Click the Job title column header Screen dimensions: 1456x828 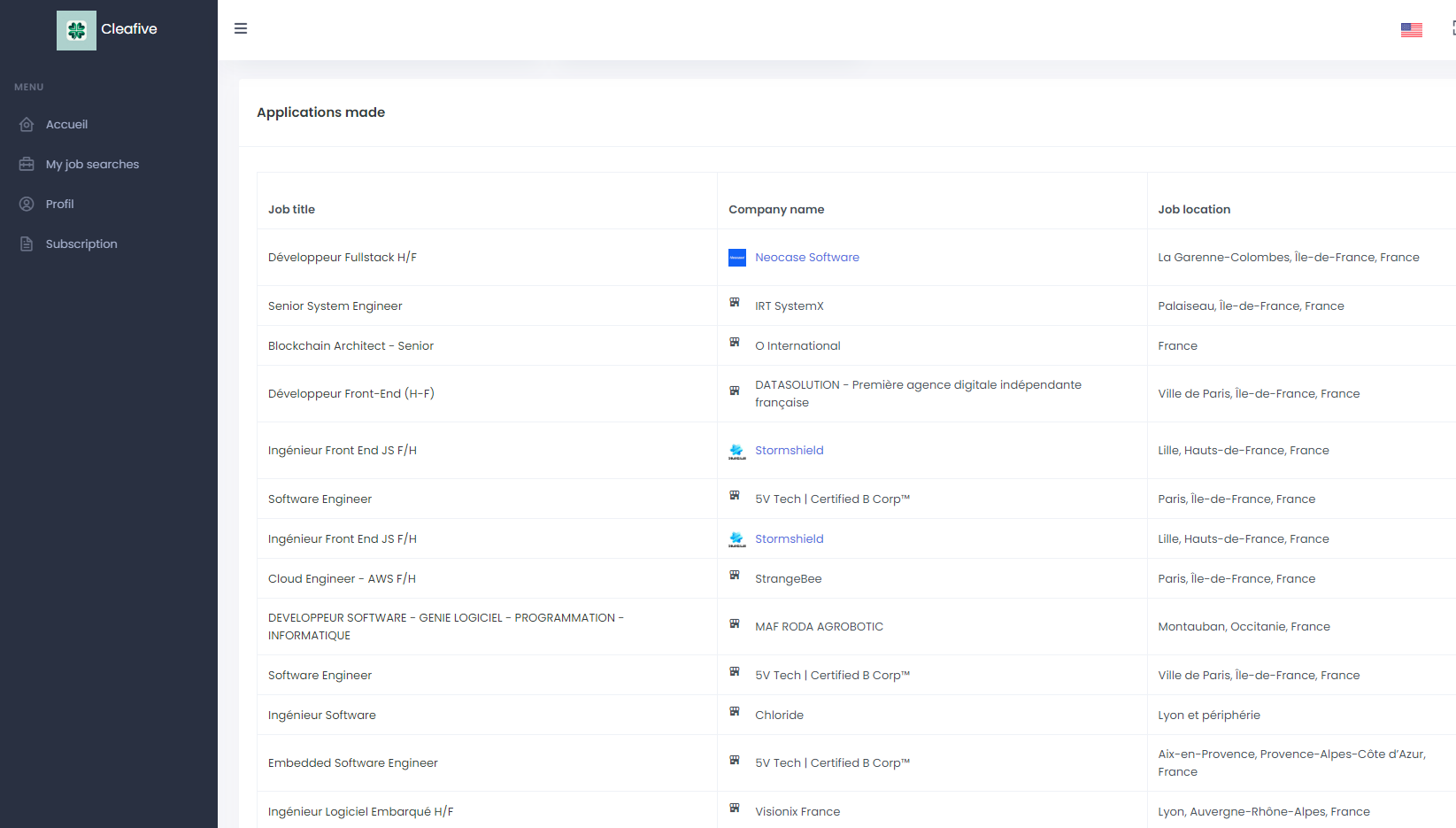291,209
